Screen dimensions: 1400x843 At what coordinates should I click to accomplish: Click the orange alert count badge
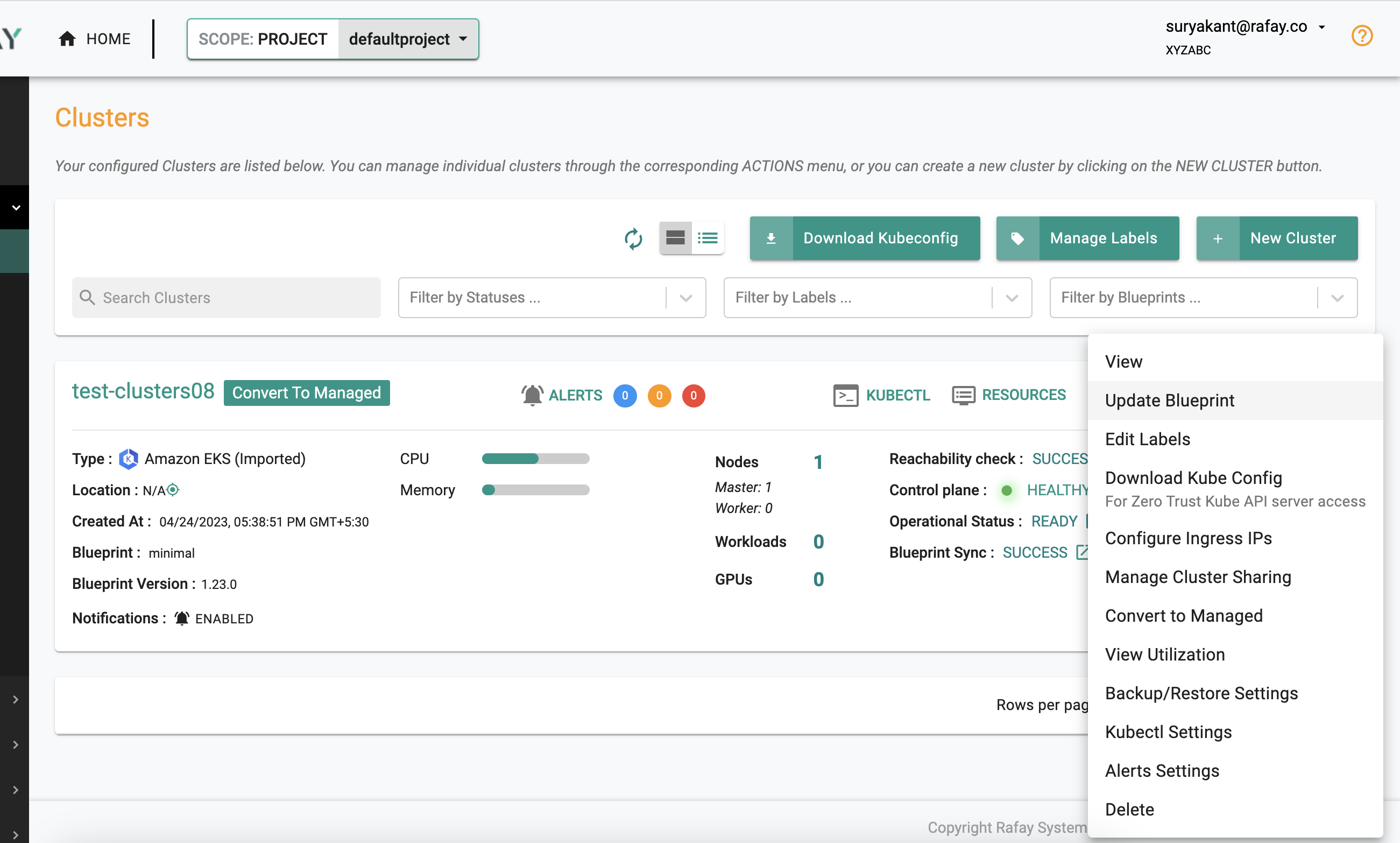(659, 395)
